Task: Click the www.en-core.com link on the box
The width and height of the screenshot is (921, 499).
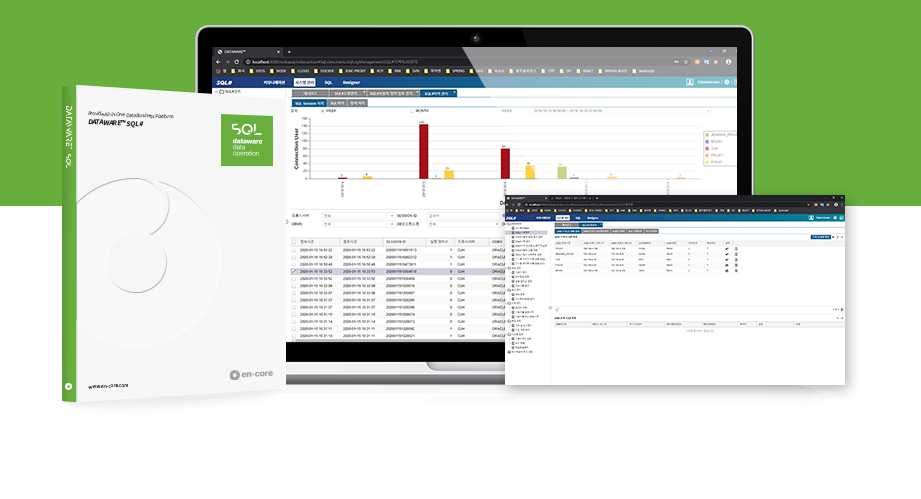Action: [x=108, y=385]
